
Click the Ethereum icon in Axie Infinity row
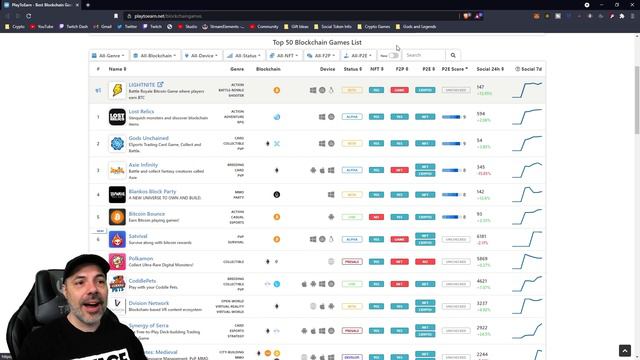(277, 170)
